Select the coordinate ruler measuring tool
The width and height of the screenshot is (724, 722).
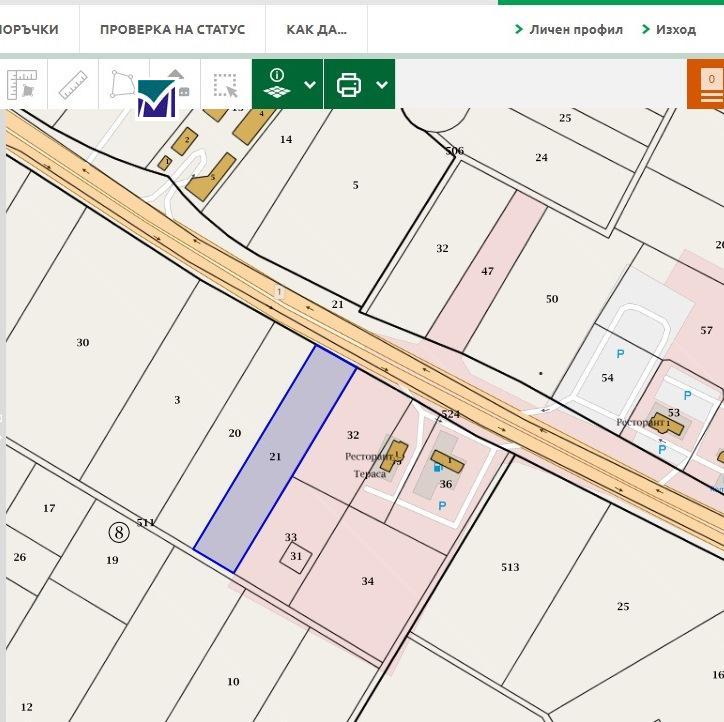(22, 84)
